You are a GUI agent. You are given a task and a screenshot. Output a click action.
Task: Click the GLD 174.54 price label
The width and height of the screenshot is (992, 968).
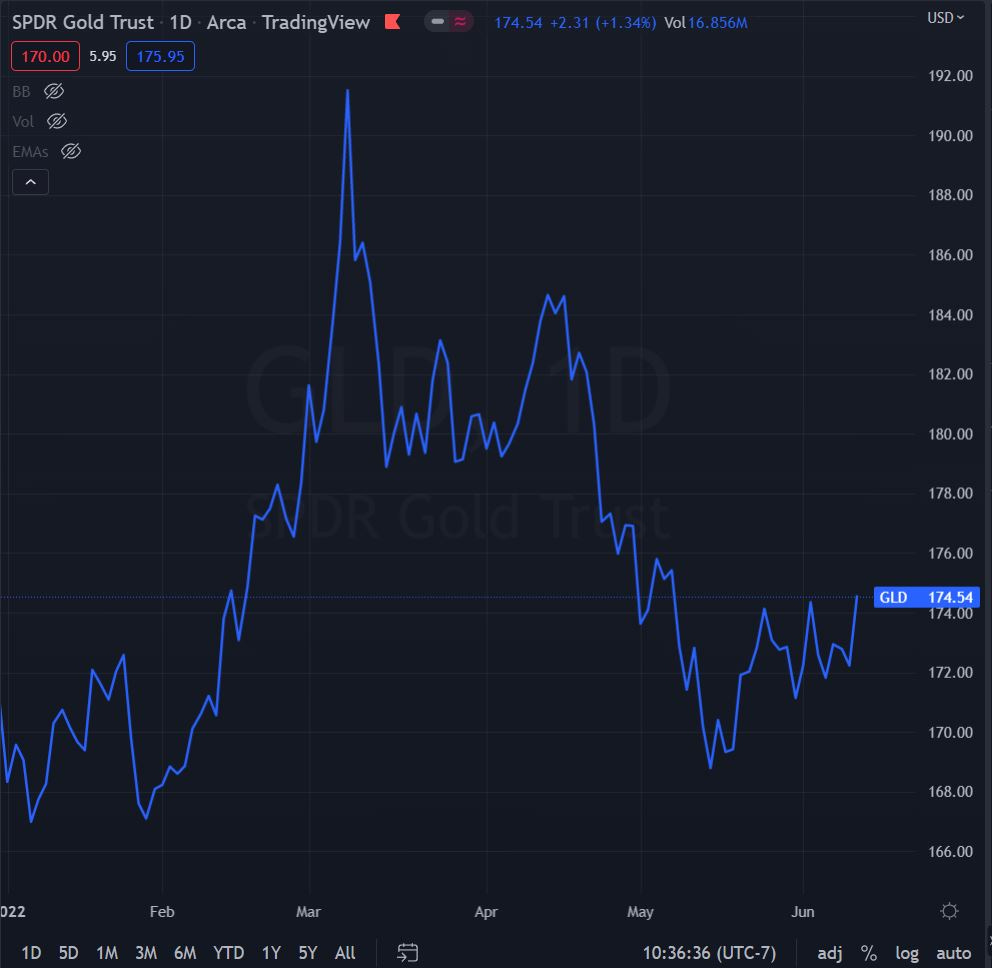(926, 597)
